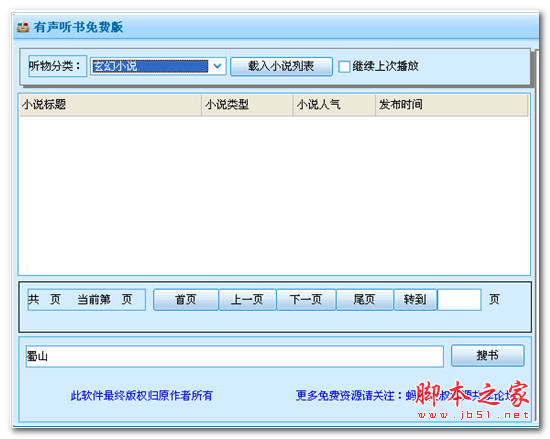The width and height of the screenshot is (550, 439).
Task: Sort by 小说类型 column header
Action: click(247, 104)
